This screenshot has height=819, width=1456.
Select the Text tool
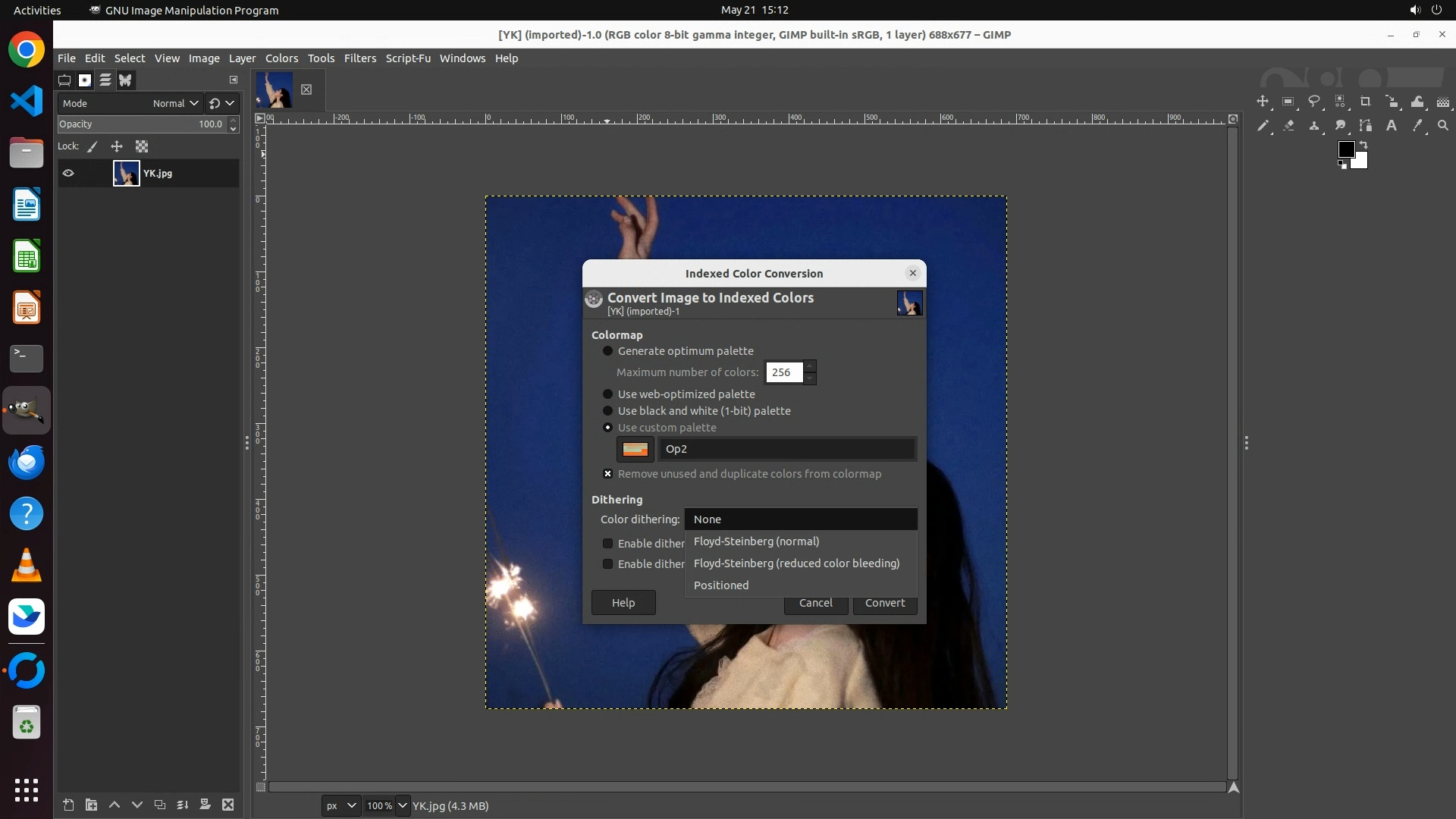1392,126
